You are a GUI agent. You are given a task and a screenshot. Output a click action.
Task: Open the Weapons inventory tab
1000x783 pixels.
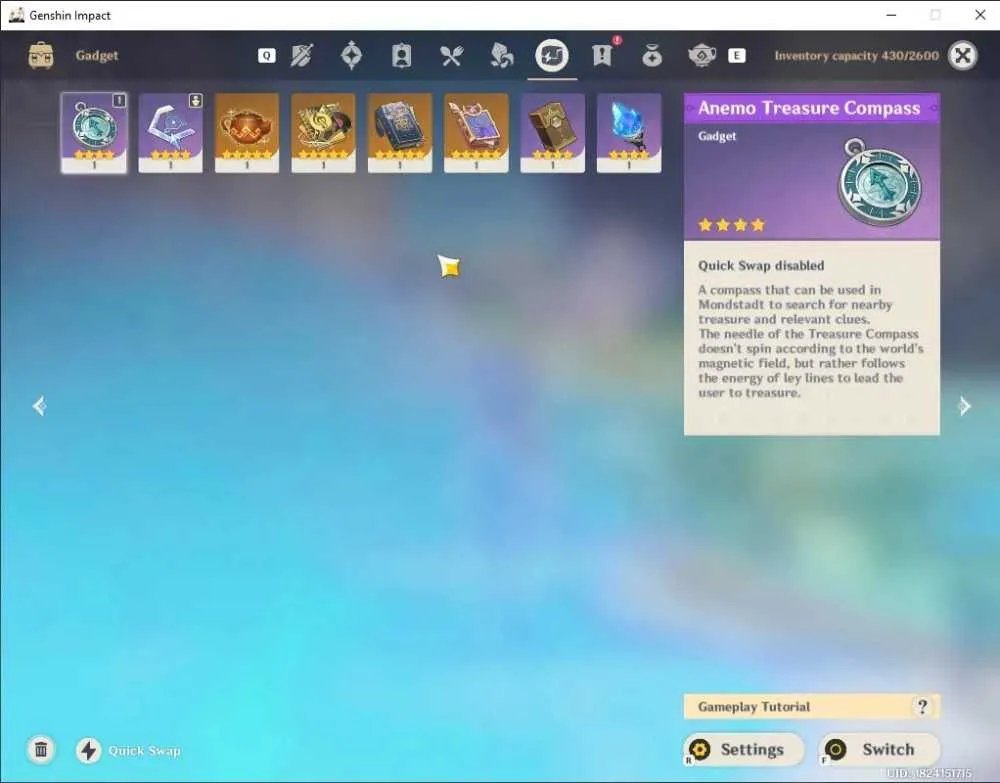point(302,55)
